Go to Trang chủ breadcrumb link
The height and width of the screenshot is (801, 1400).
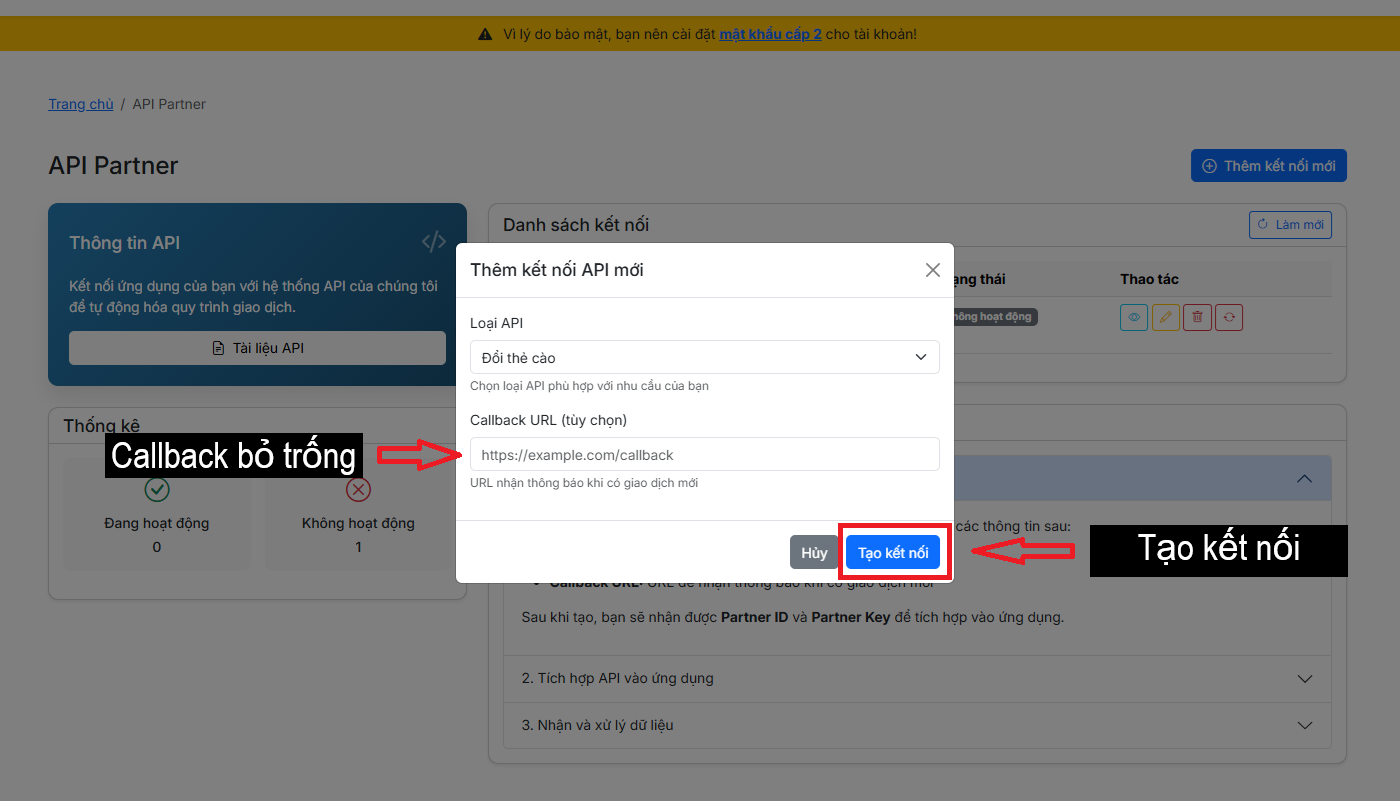[81, 104]
